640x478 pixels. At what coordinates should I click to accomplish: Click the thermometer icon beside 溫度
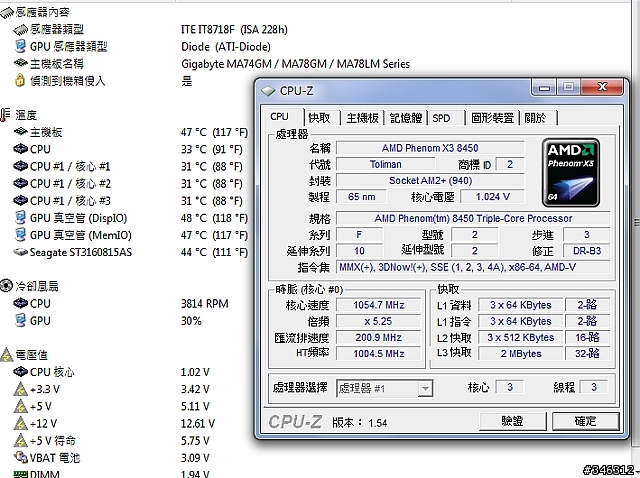[x=5, y=115]
